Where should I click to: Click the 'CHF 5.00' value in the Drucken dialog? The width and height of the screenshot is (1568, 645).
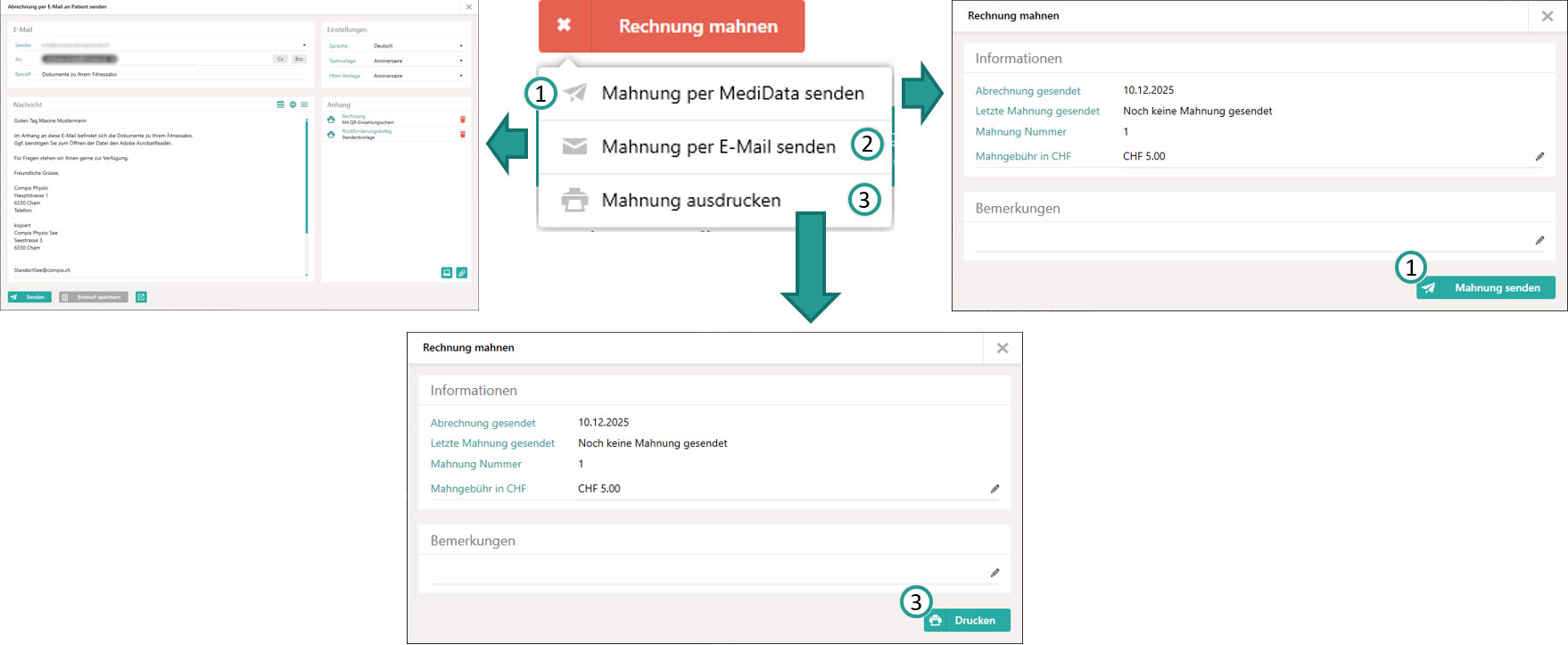(599, 489)
